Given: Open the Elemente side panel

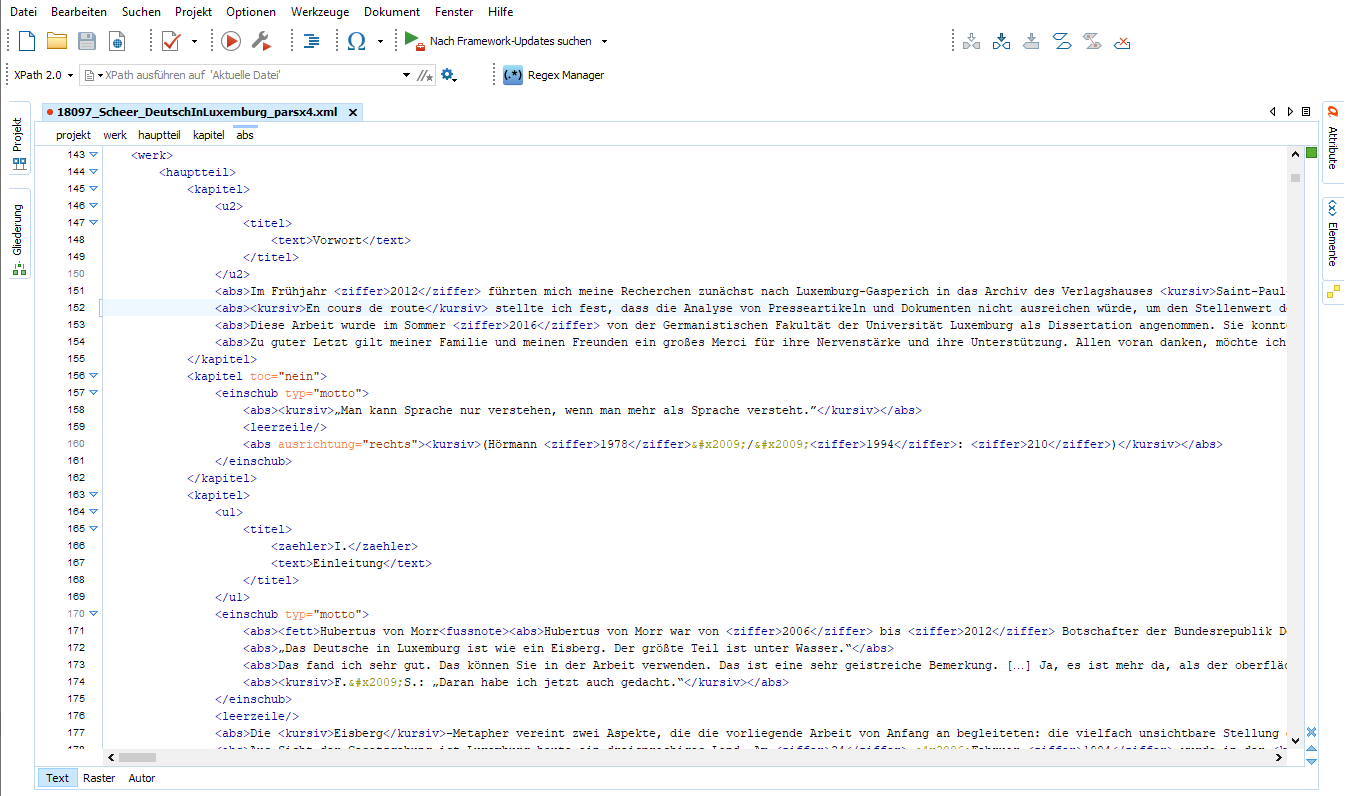Looking at the screenshot, I should [x=1333, y=236].
